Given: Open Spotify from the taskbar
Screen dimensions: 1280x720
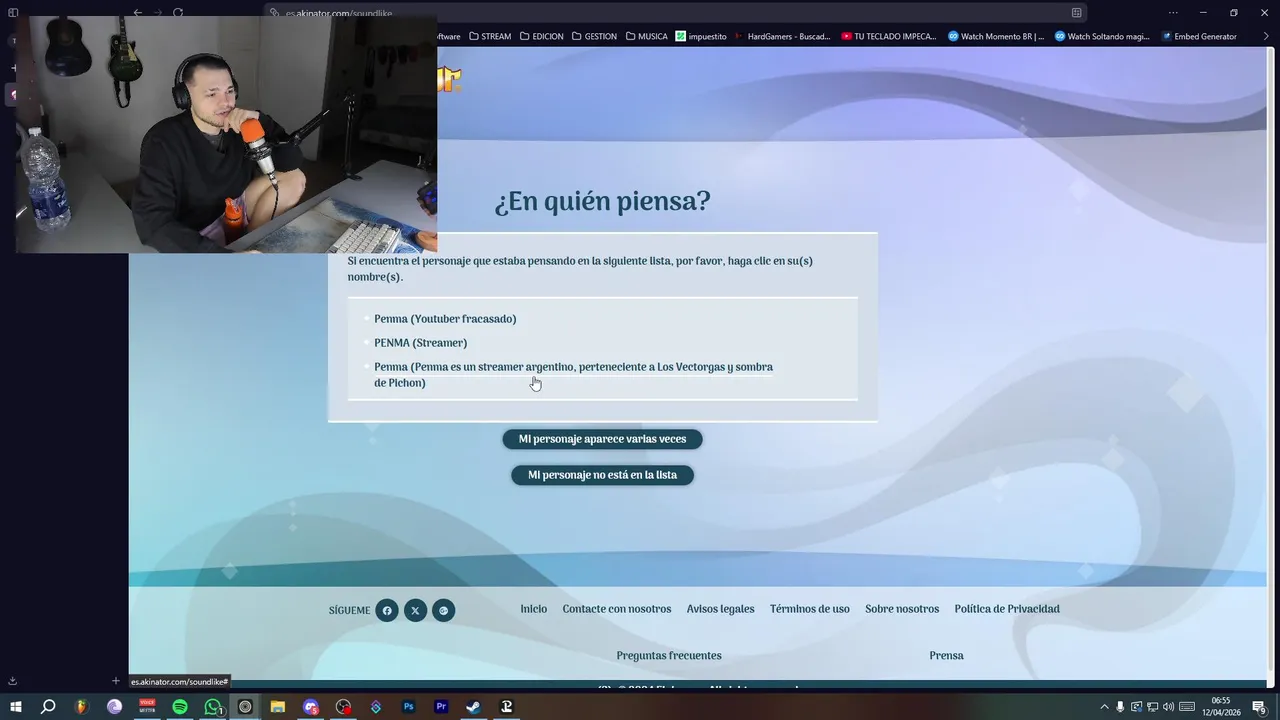Looking at the screenshot, I should coord(180,707).
